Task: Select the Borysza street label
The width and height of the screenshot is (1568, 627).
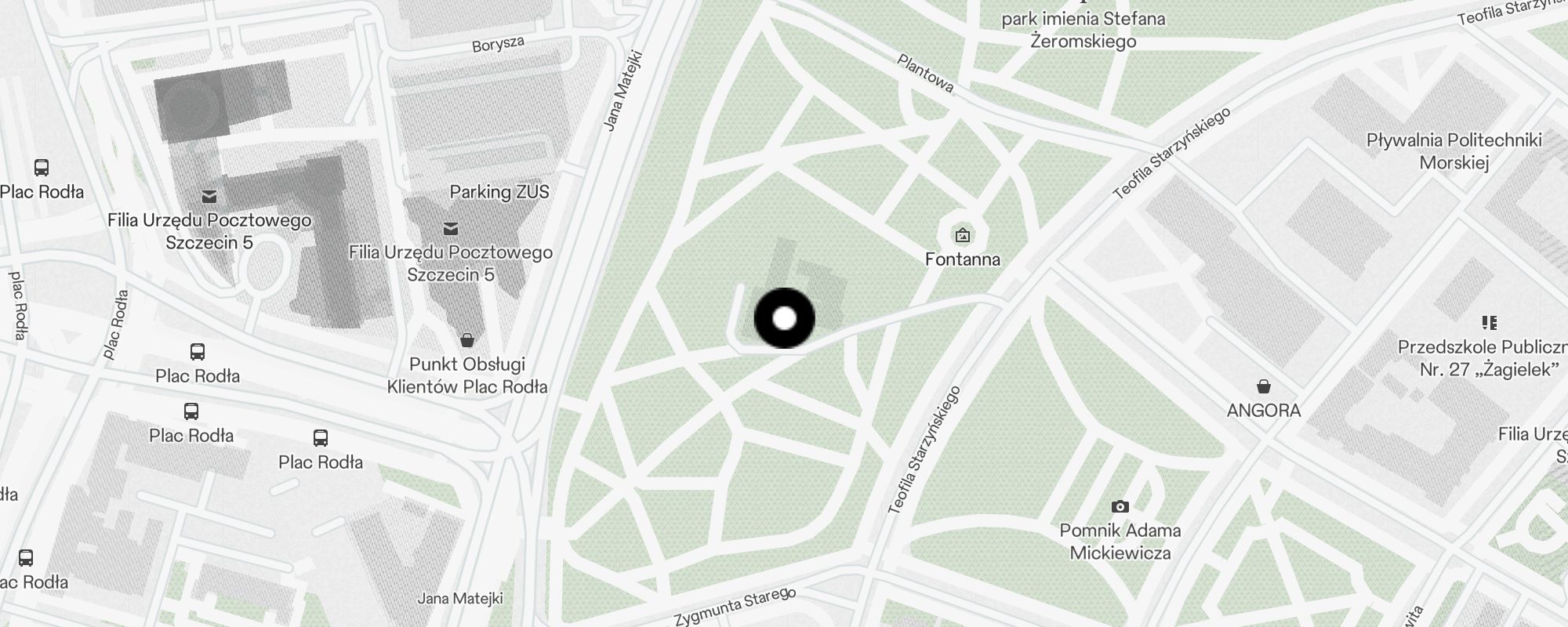Action: (498, 44)
